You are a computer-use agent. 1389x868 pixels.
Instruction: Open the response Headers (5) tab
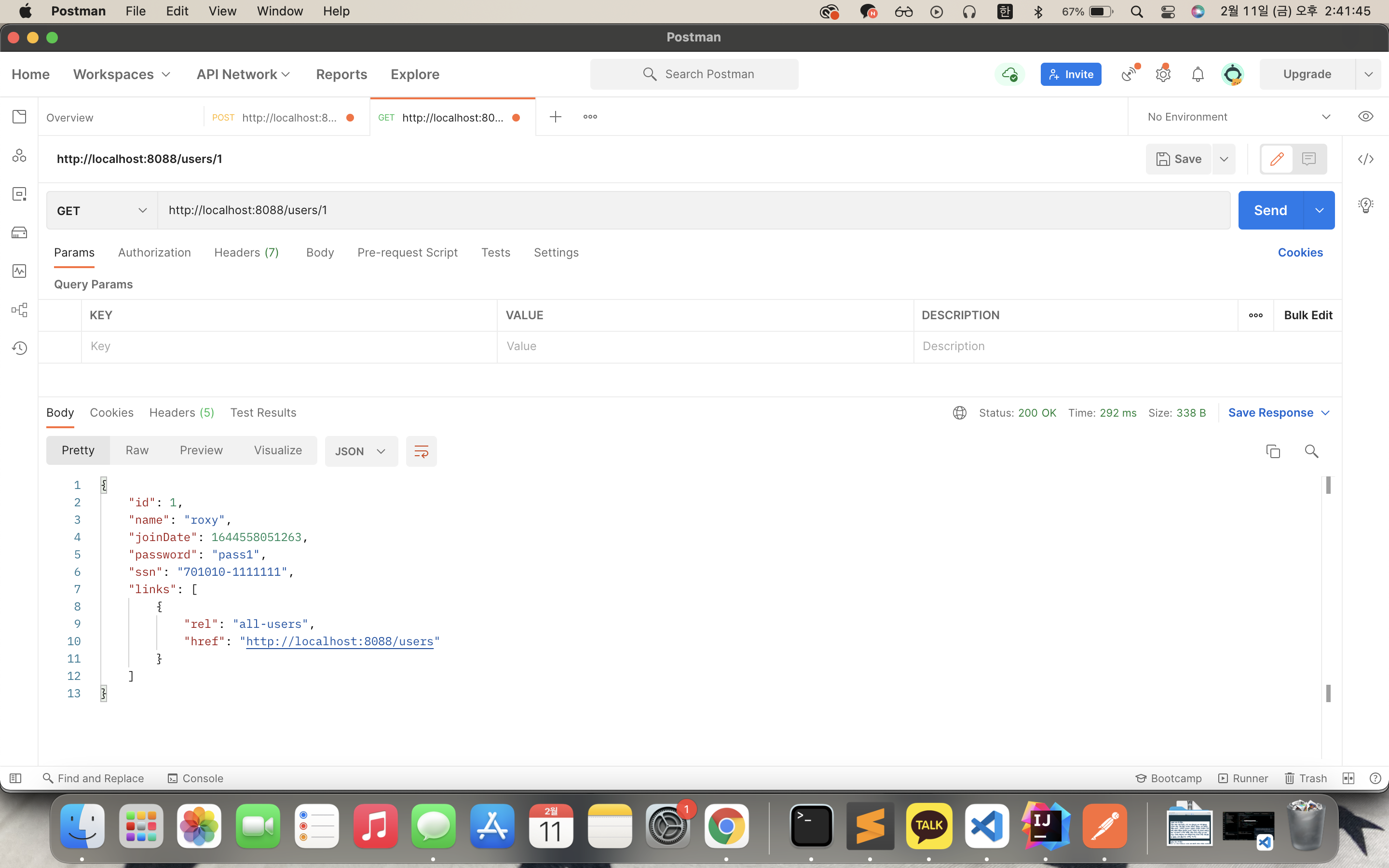click(181, 413)
